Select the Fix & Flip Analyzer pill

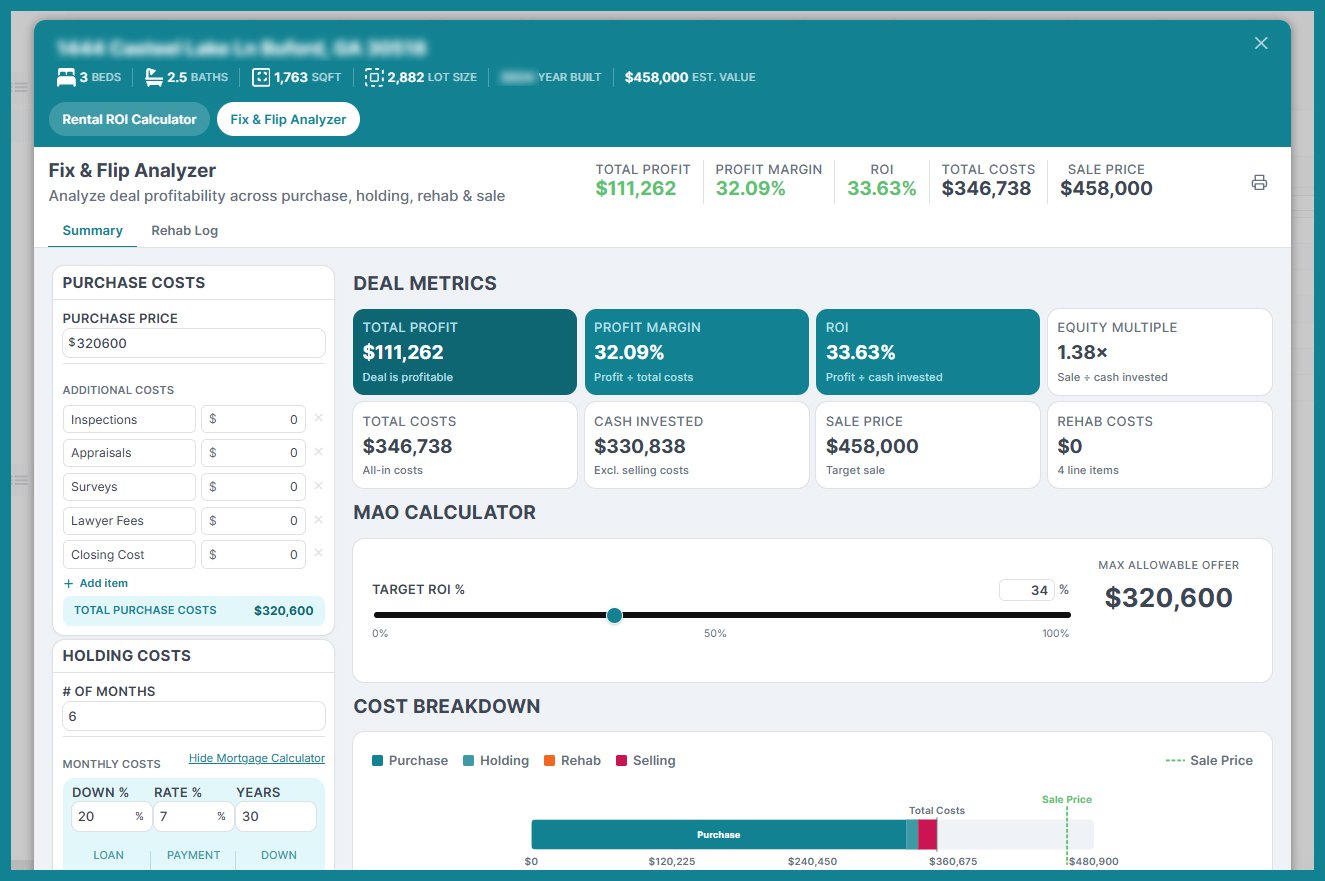[x=288, y=118]
